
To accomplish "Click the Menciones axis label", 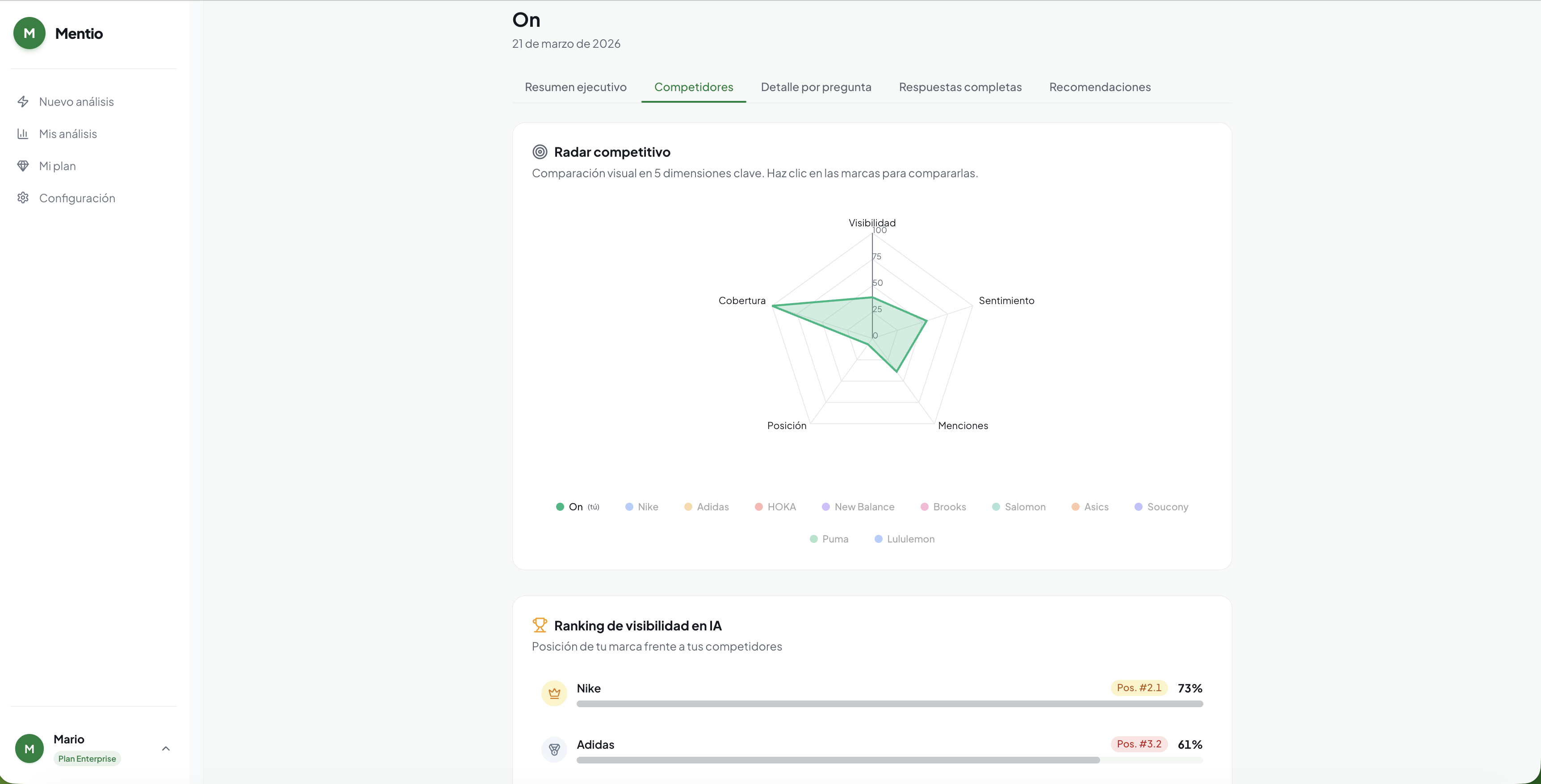I will 963,426.
